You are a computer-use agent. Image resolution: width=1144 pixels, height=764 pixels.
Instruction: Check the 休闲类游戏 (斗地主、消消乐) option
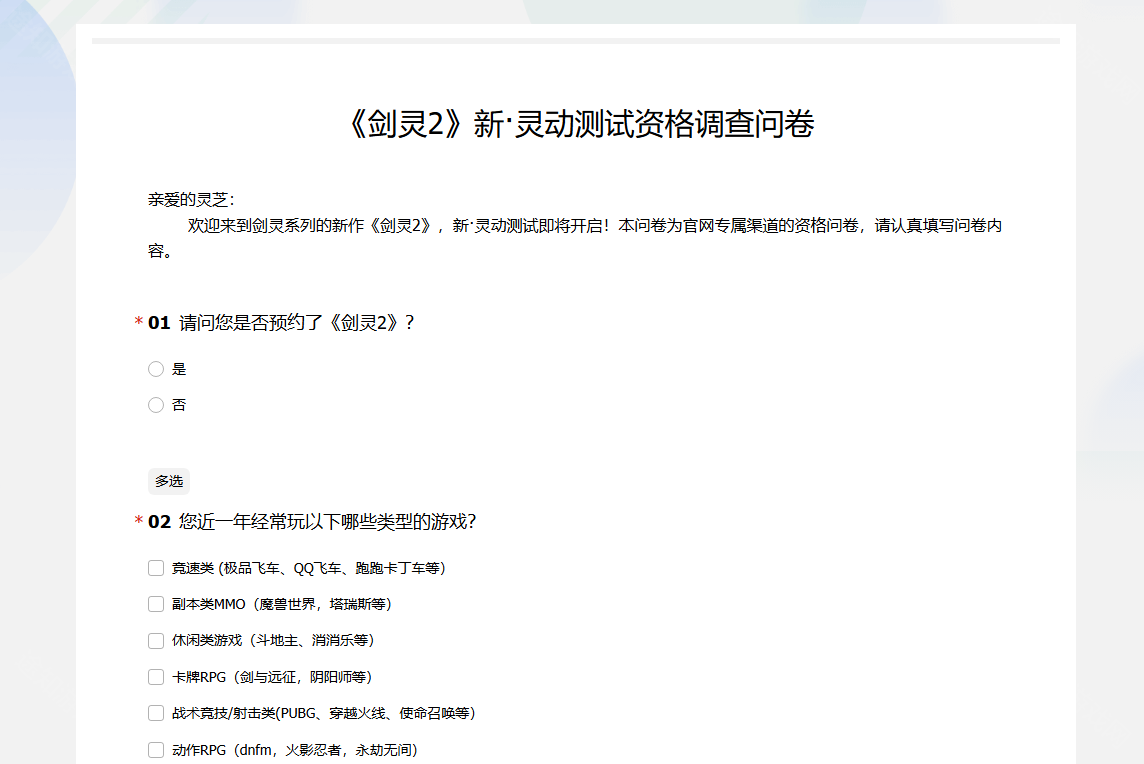click(156, 640)
